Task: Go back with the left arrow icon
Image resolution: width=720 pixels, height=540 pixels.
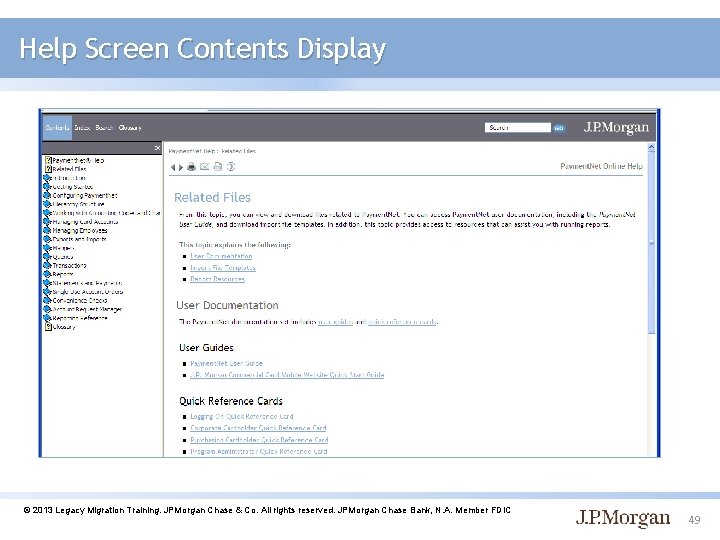Action: tap(173, 168)
